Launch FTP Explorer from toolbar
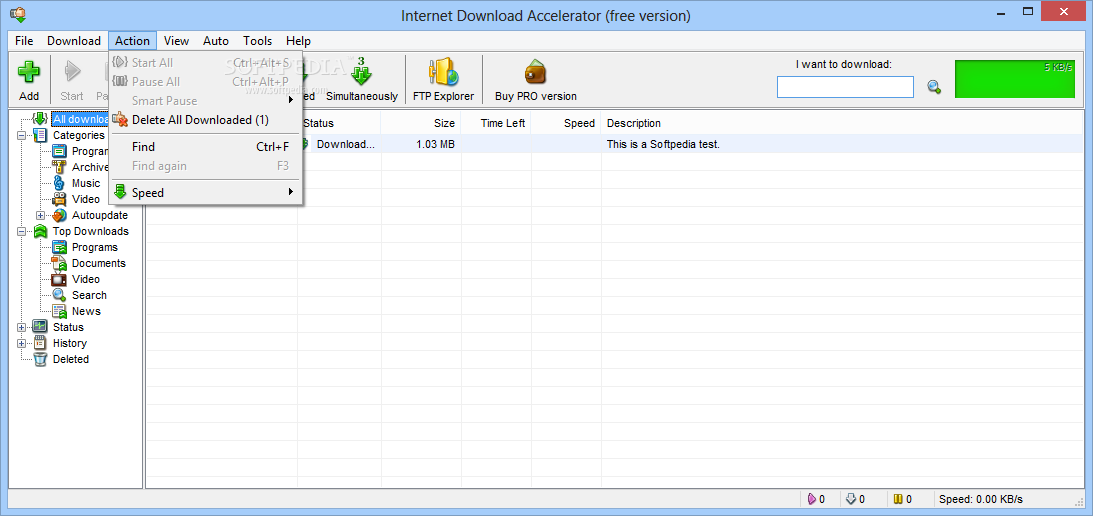 click(443, 80)
